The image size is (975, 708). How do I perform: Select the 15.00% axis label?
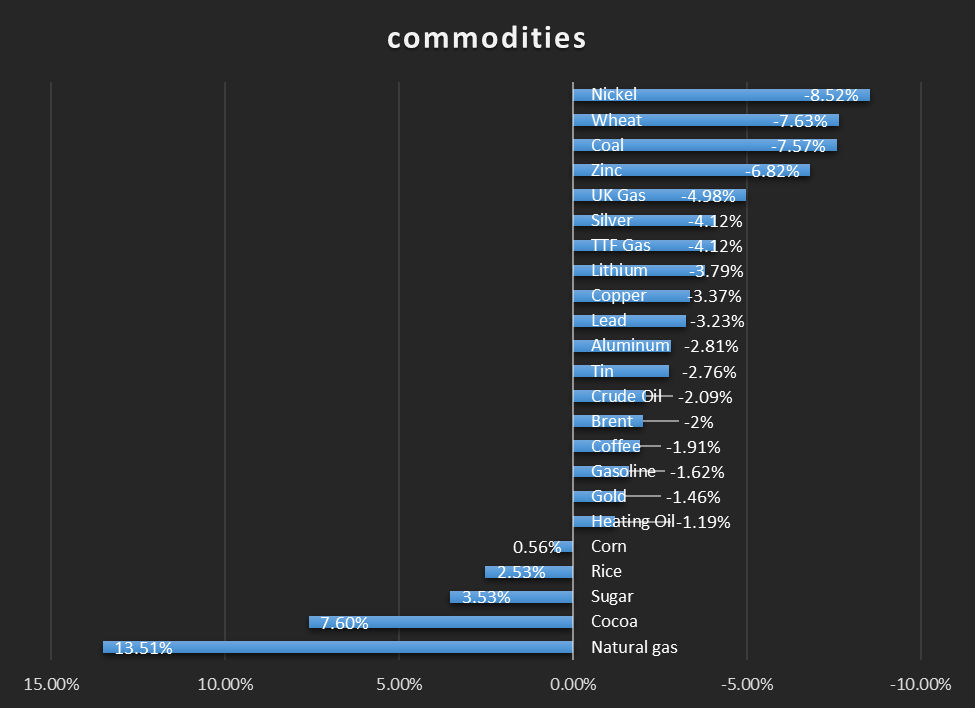click(50, 685)
